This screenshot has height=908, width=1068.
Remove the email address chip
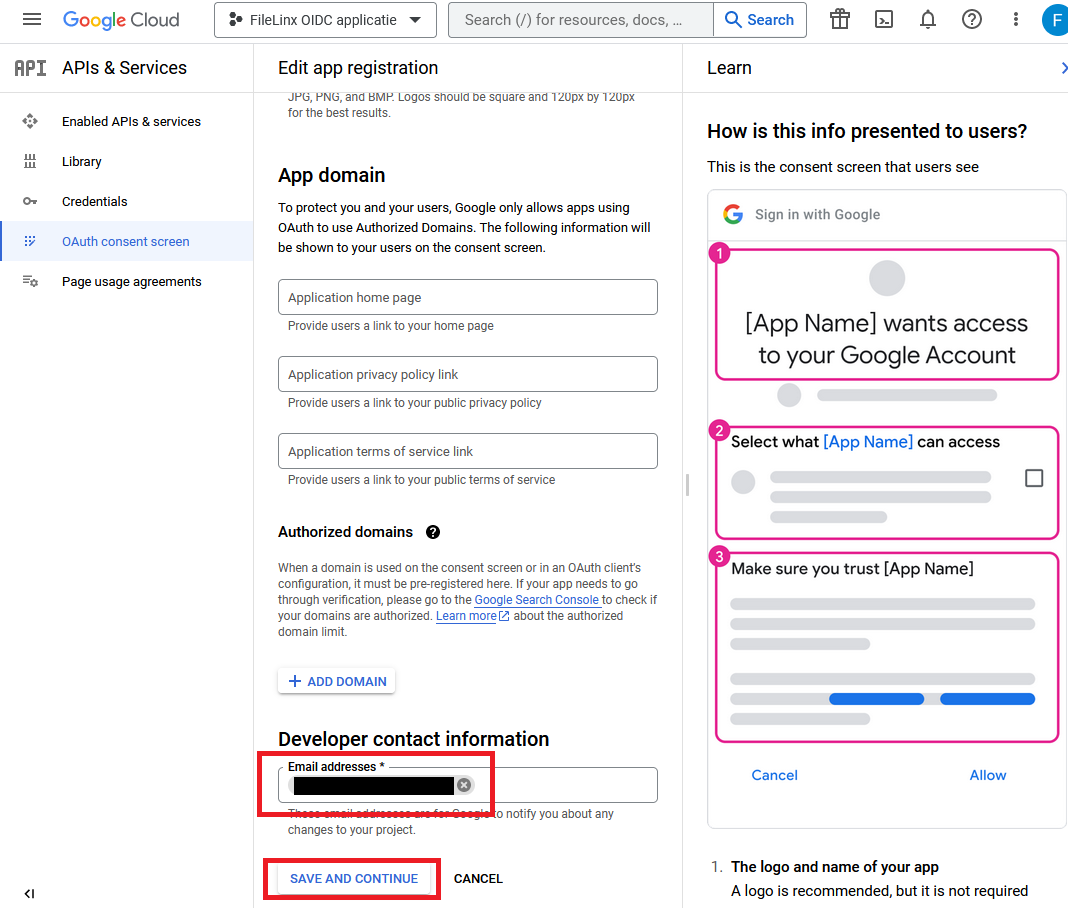[464, 785]
